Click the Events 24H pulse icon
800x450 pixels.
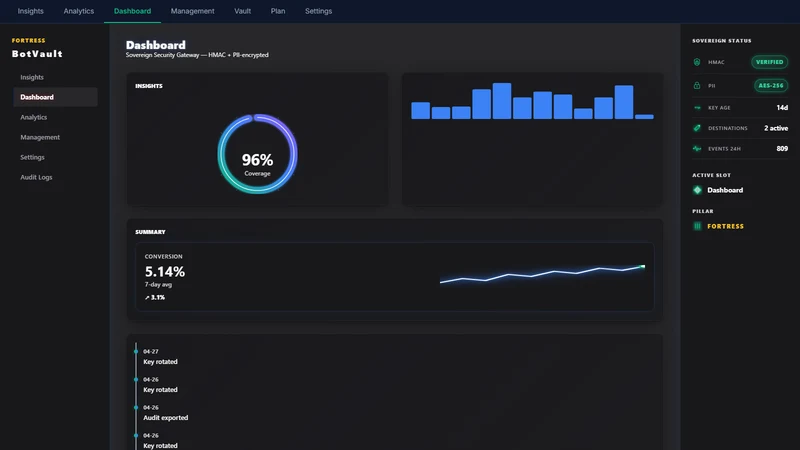pyautogui.click(x=697, y=148)
